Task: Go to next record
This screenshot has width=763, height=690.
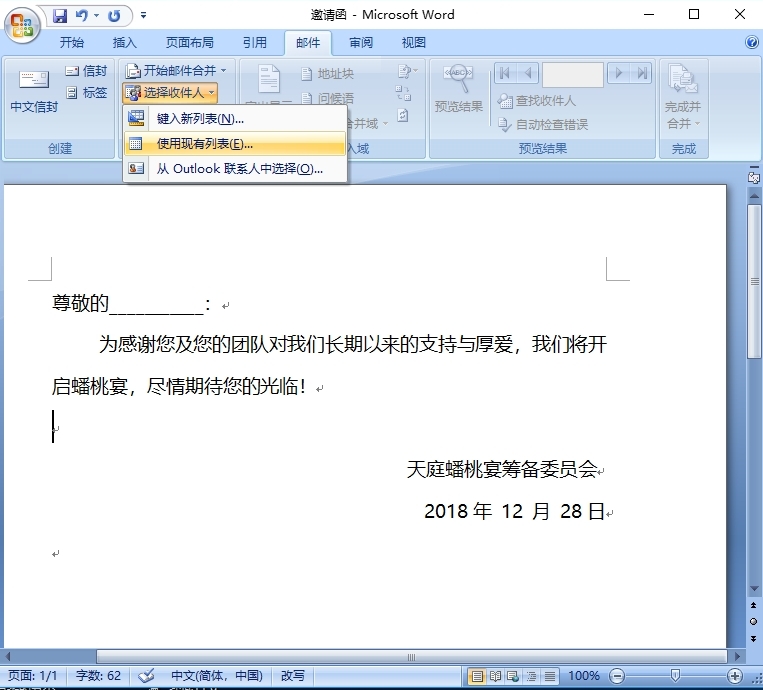Action: click(619, 73)
